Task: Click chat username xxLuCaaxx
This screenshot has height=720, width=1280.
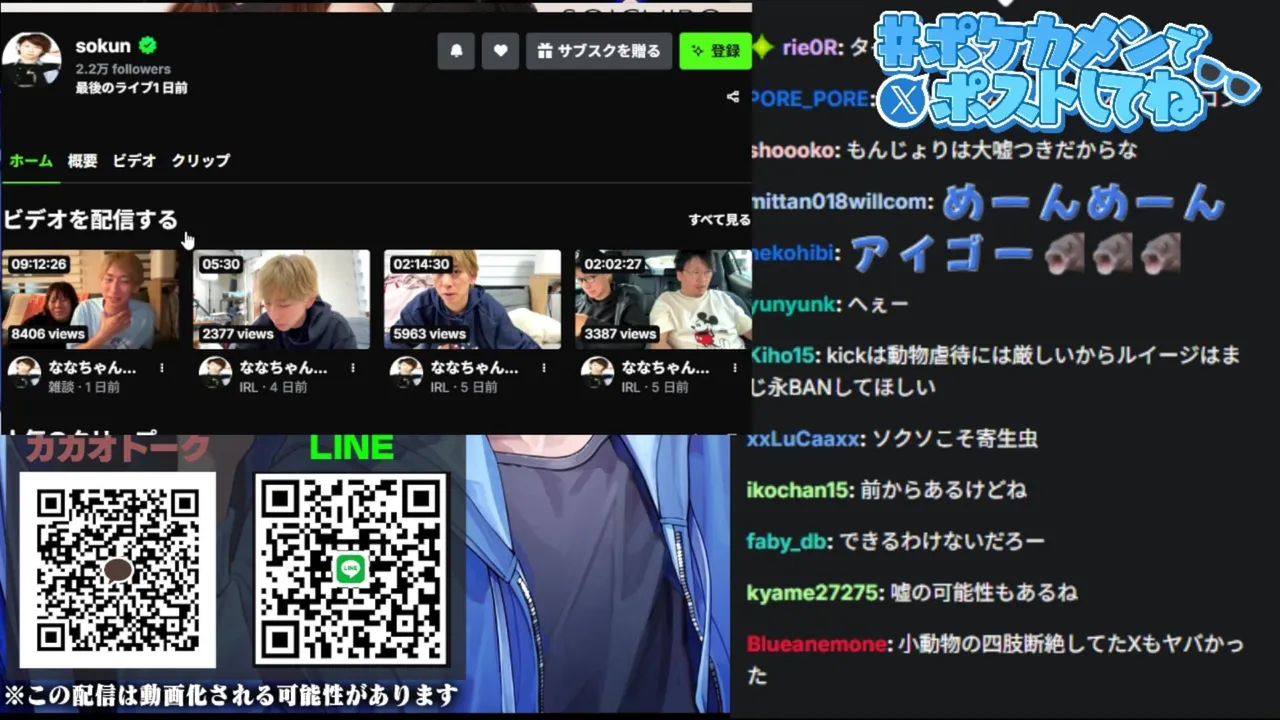Action: (803, 439)
